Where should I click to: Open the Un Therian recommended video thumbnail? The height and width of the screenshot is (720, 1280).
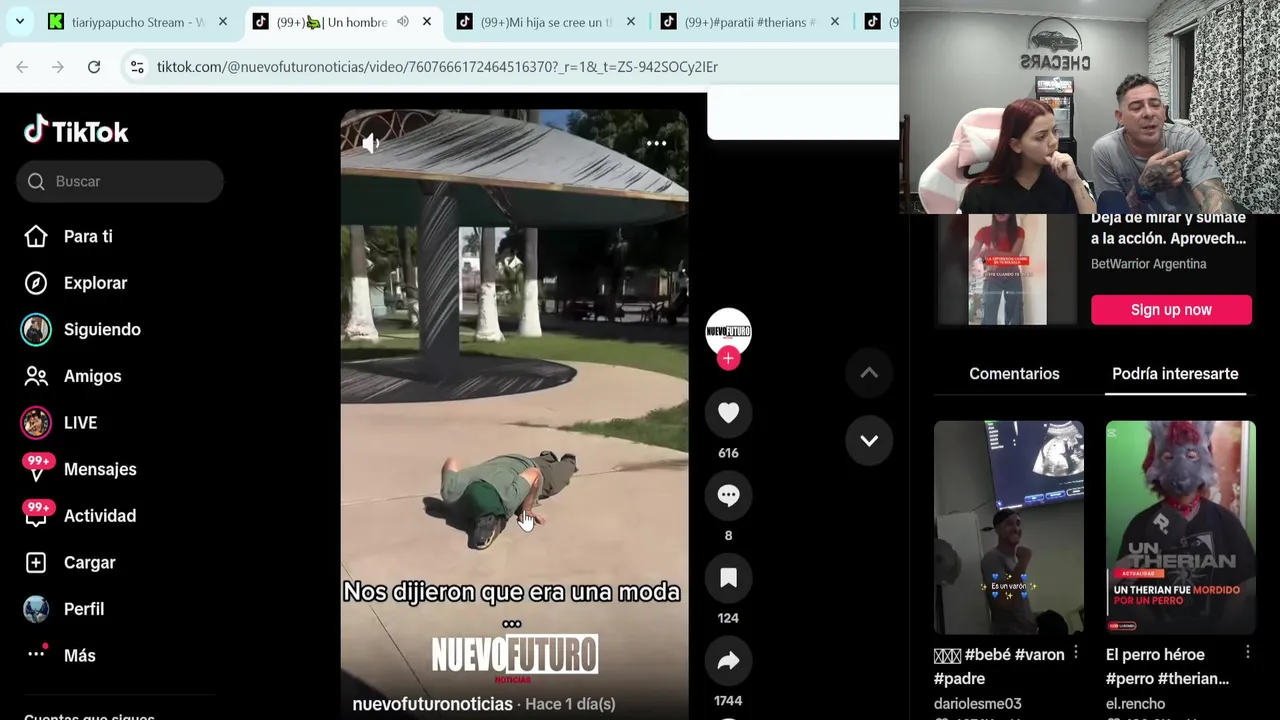click(1180, 527)
